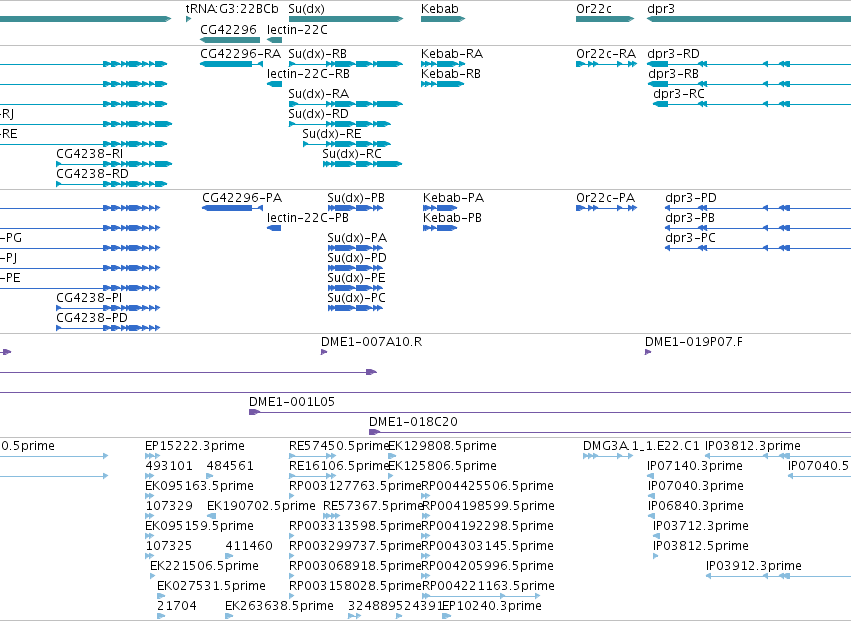Select EST EK221506.5prime
The image size is (851, 621).
point(204,567)
